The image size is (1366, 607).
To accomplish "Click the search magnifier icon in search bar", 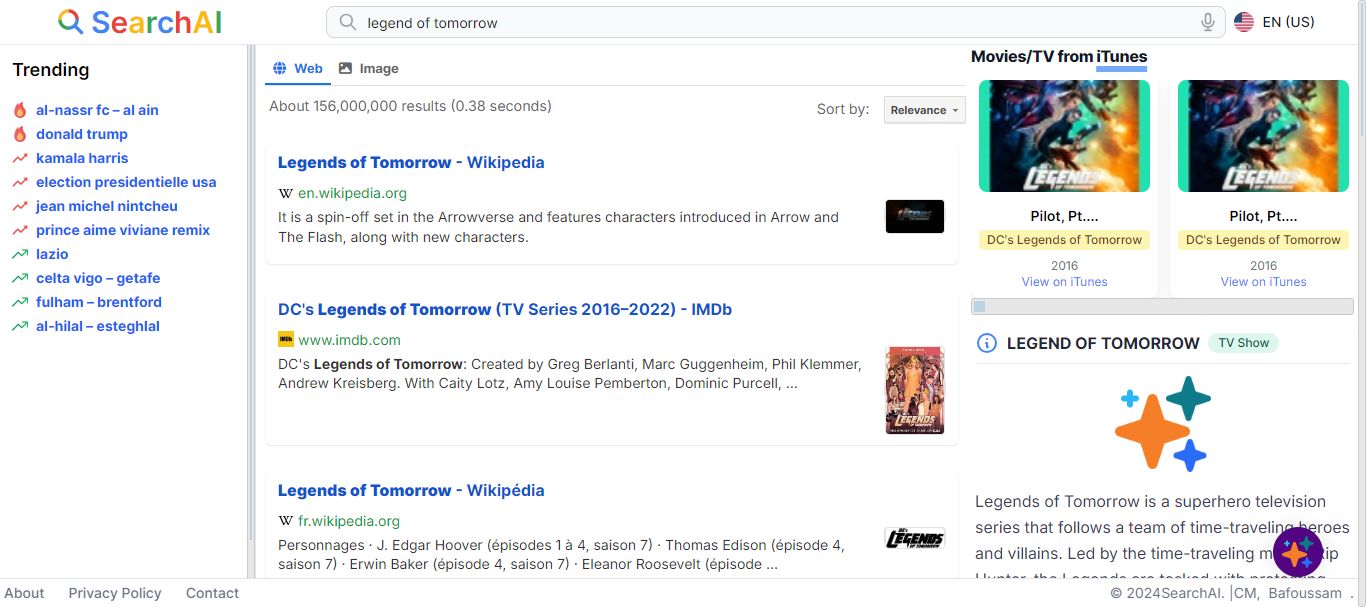I will pyautogui.click(x=347, y=22).
